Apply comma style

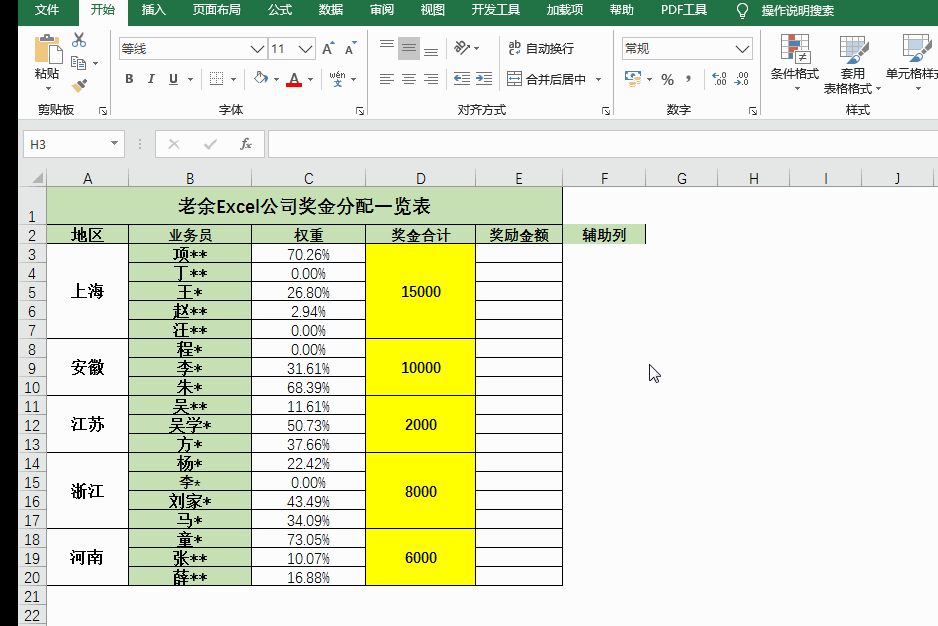click(689, 79)
